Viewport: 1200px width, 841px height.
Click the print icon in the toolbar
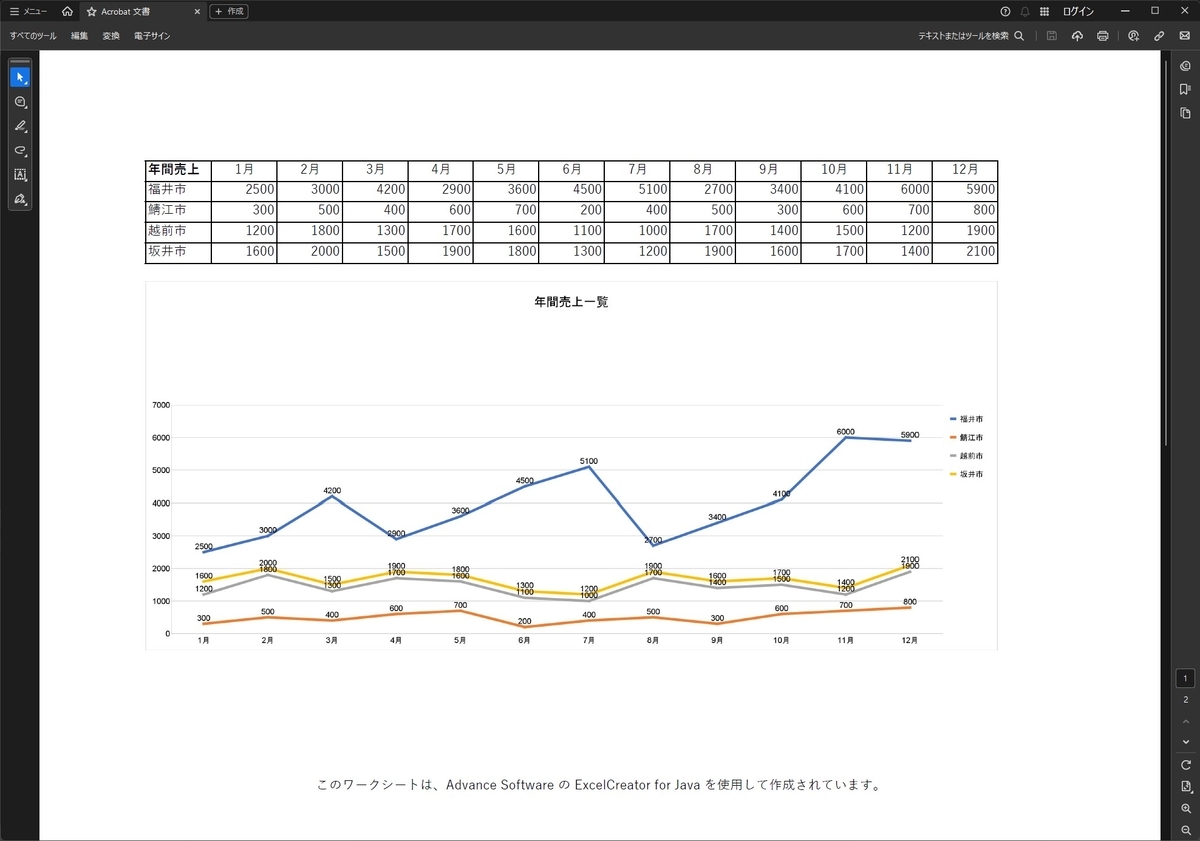pyautogui.click(x=1102, y=36)
